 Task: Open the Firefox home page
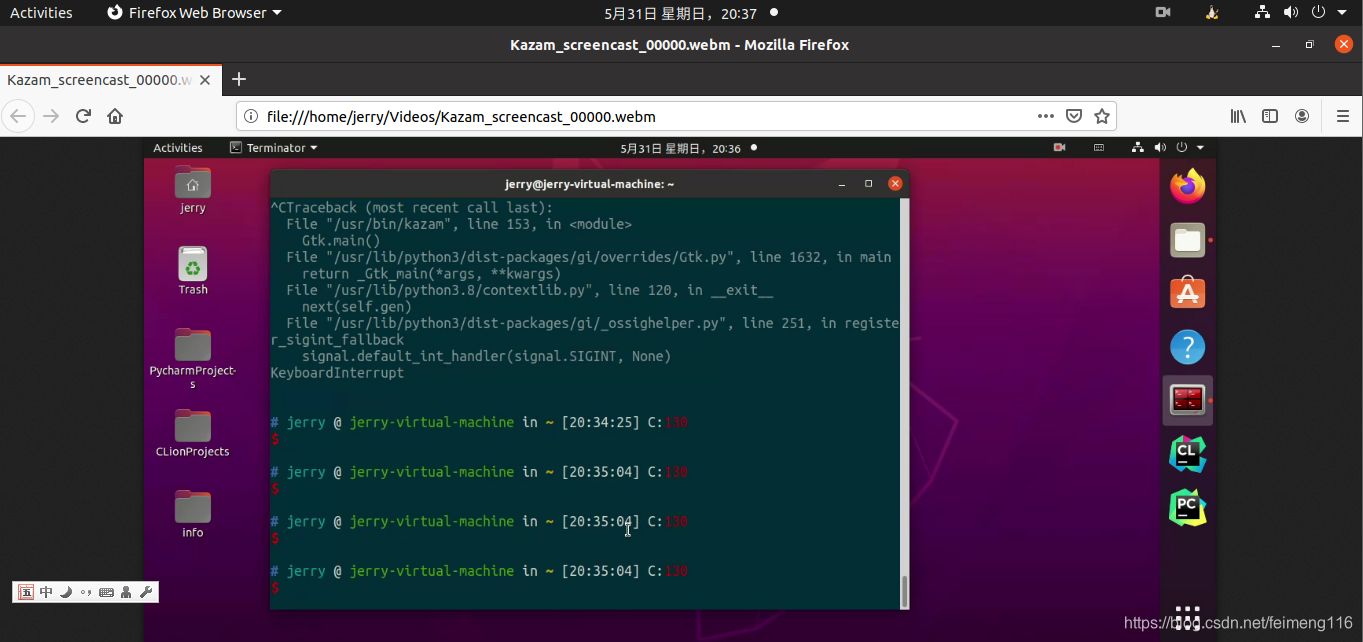[115, 116]
